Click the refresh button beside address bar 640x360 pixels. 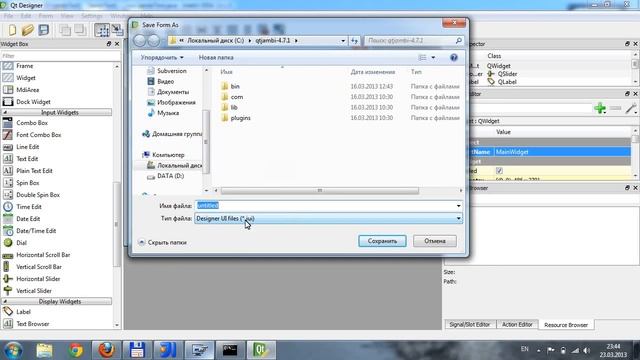tap(354, 41)
